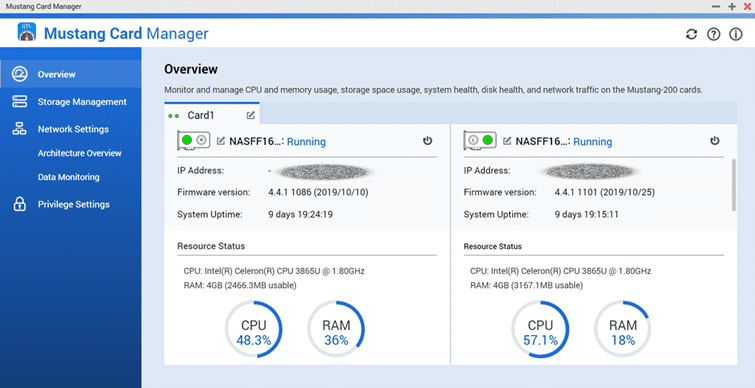Click the second node's Running status

pos(593,142)
